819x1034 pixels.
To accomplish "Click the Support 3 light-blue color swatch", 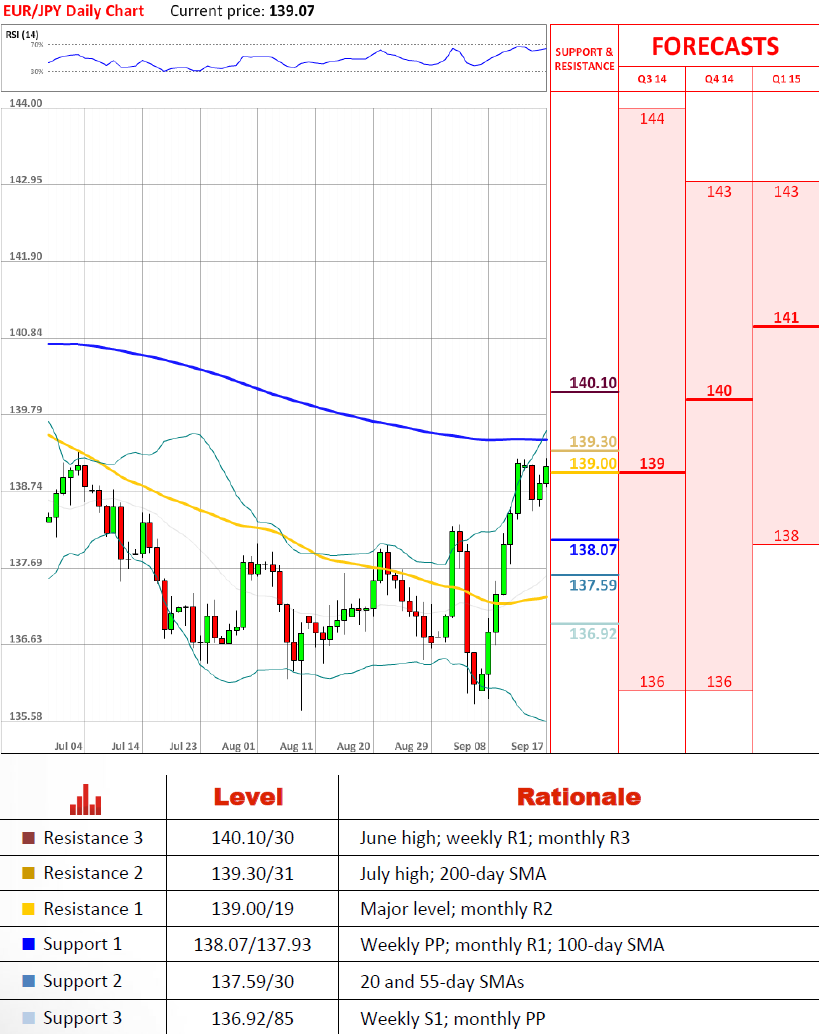I will tap(28, 1018).
